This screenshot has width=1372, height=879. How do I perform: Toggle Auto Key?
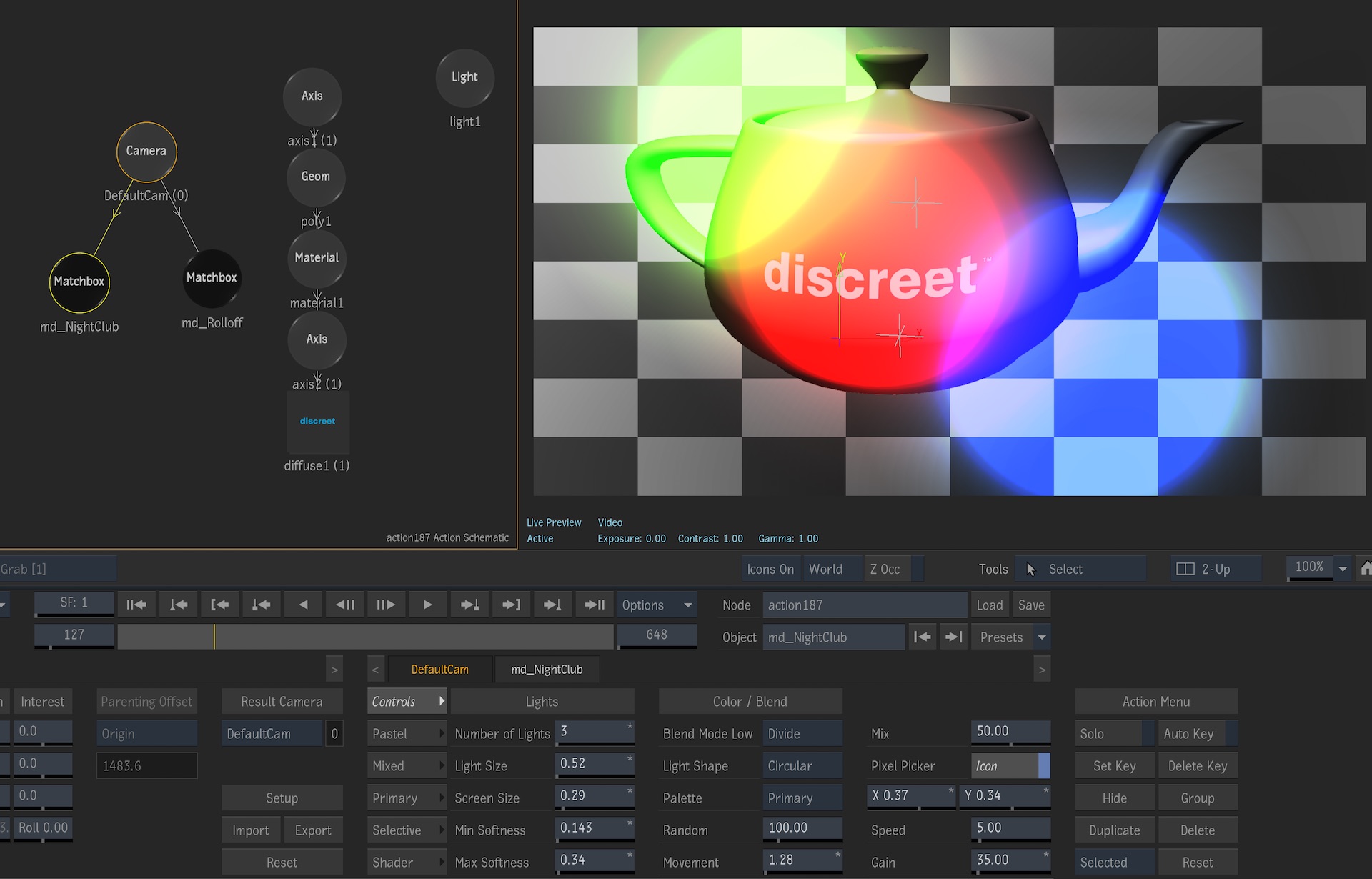click(1198, 733)
